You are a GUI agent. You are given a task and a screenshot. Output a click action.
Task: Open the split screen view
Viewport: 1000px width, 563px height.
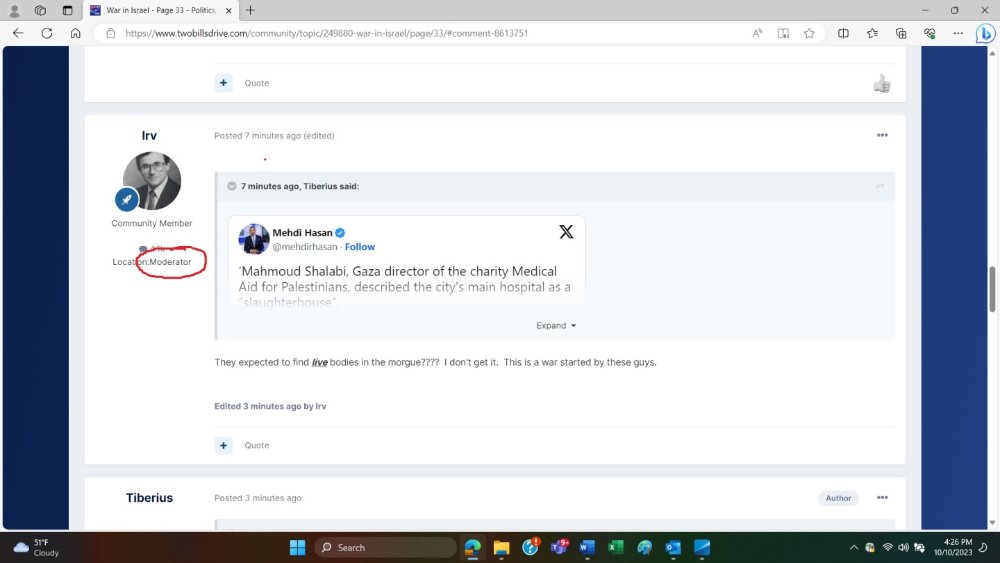click(843, 33)
